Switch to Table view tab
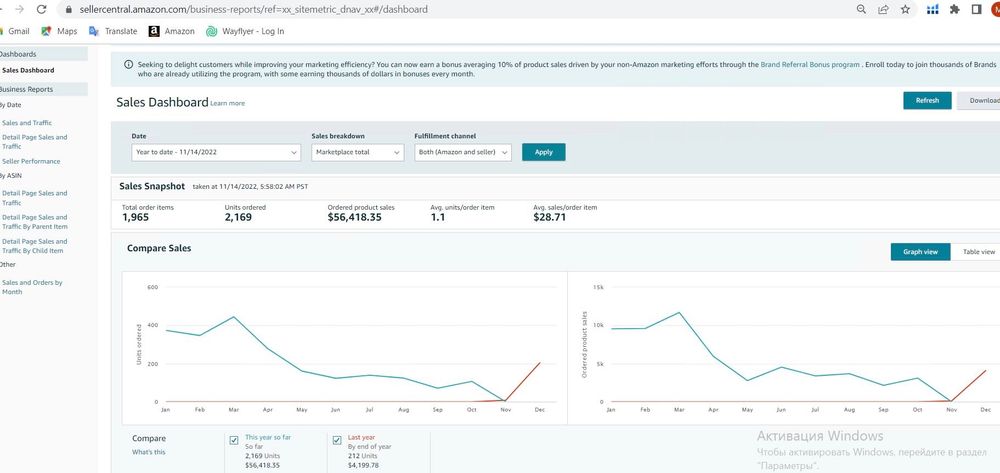The width and height of the screenshot is (1000, 473). [978, 252]
